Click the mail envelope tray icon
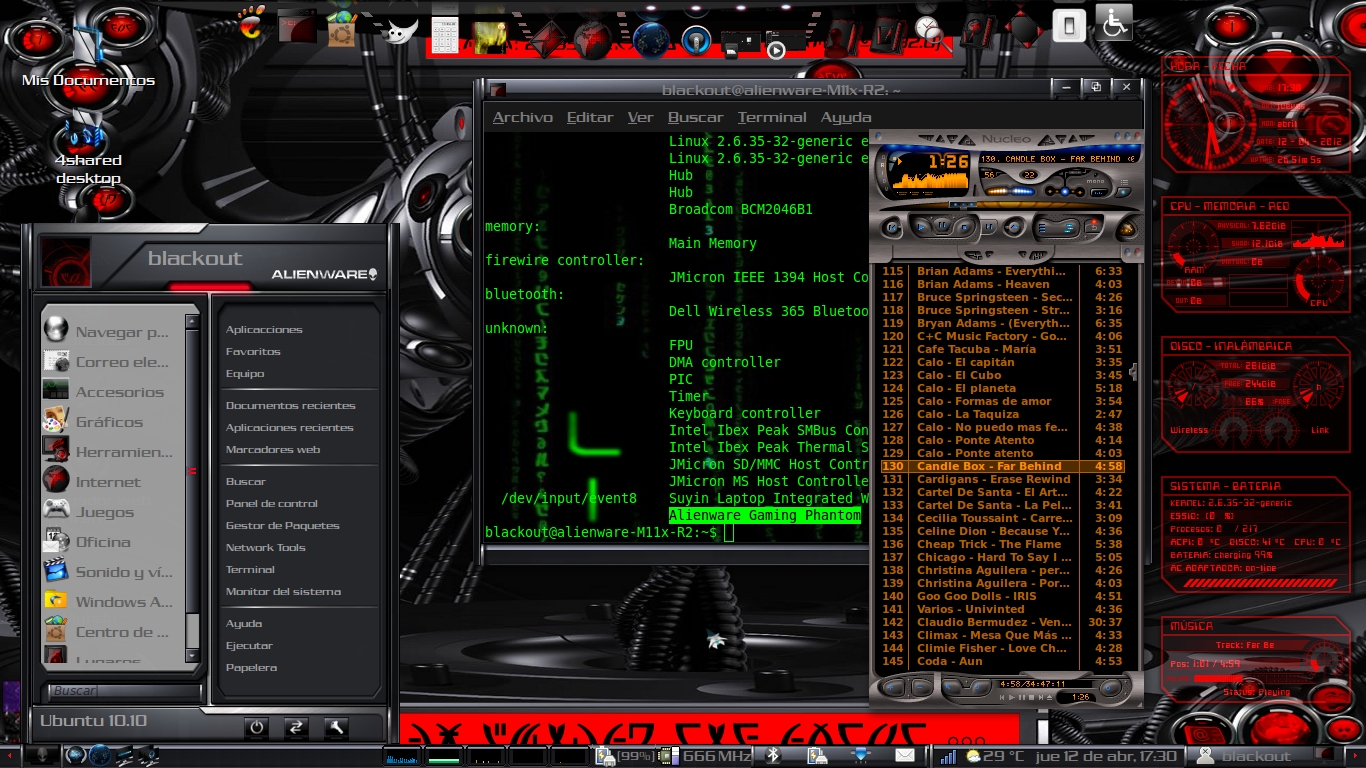Image resolution: width=1366 pixels, height=768 pixels. click(x=904, y=756)
